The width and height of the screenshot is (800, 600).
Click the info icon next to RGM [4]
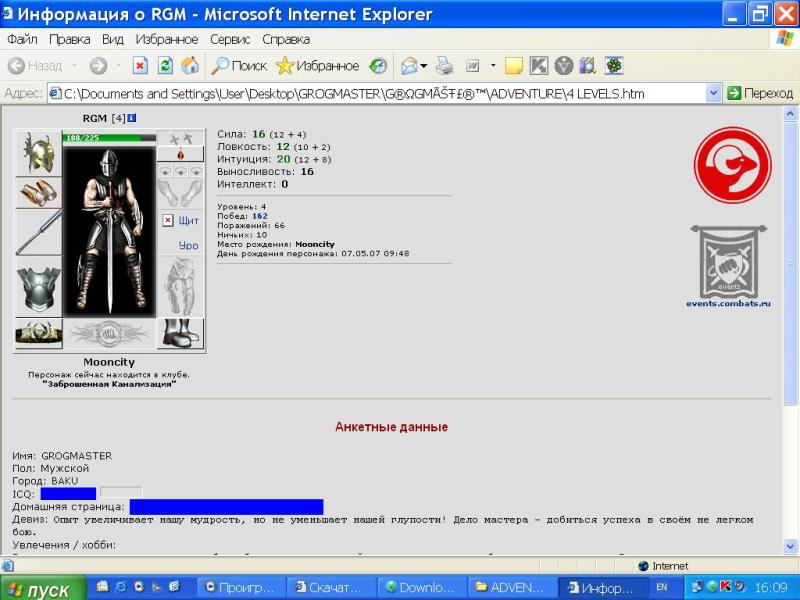[132, 118]
